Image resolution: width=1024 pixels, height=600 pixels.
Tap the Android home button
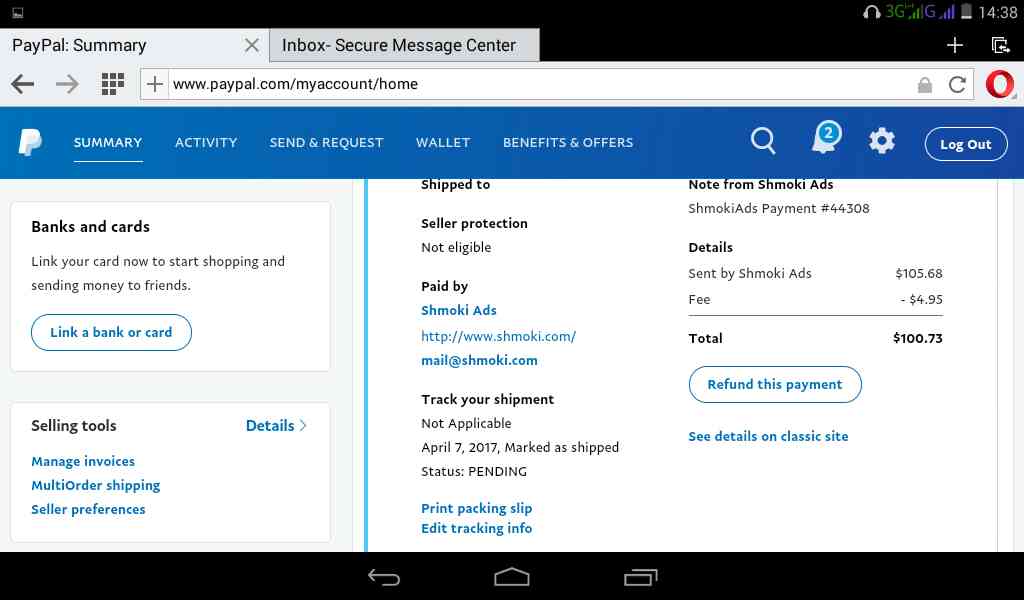click(512, 577)
